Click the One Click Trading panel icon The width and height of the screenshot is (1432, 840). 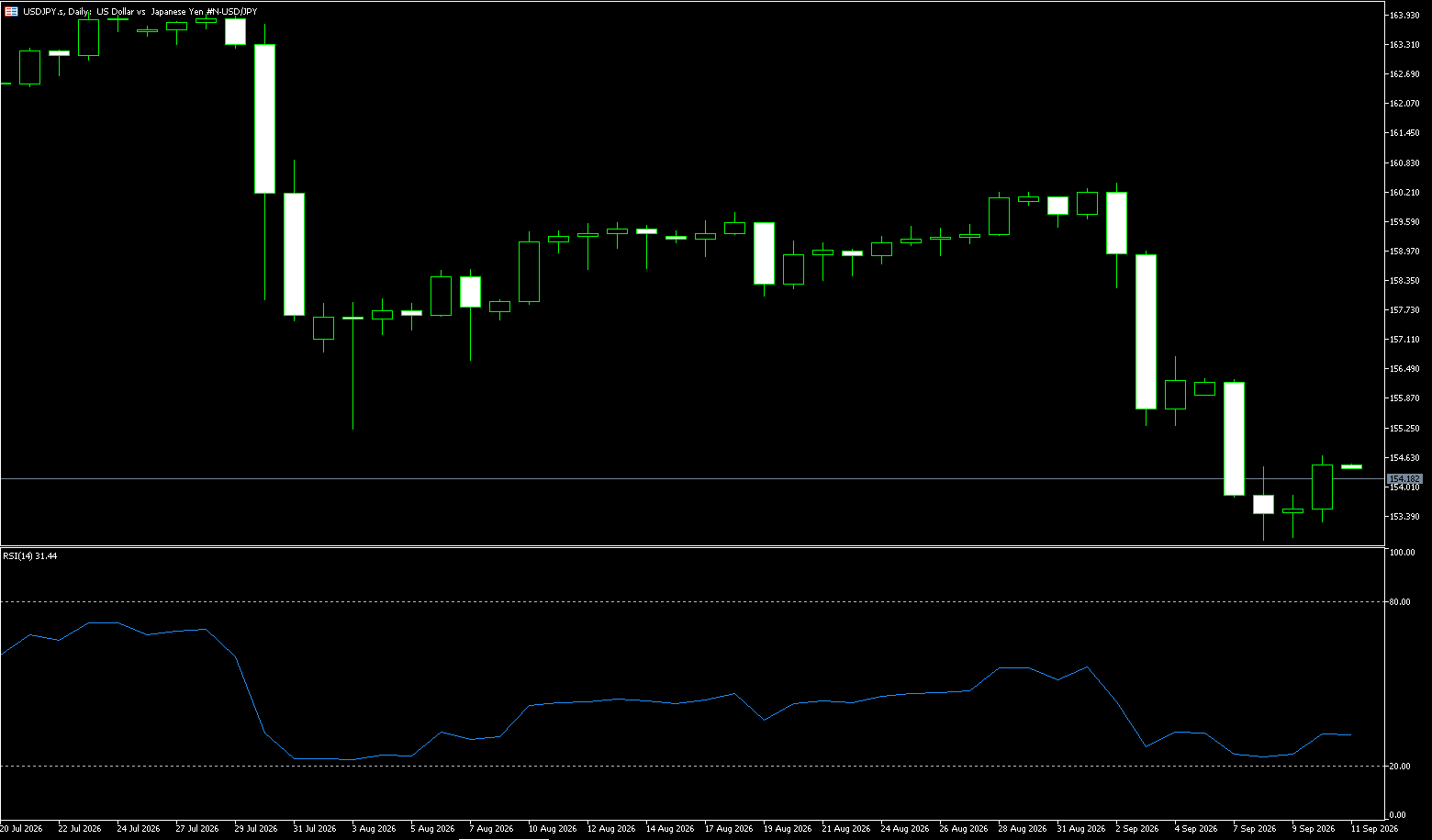(11, 11)
